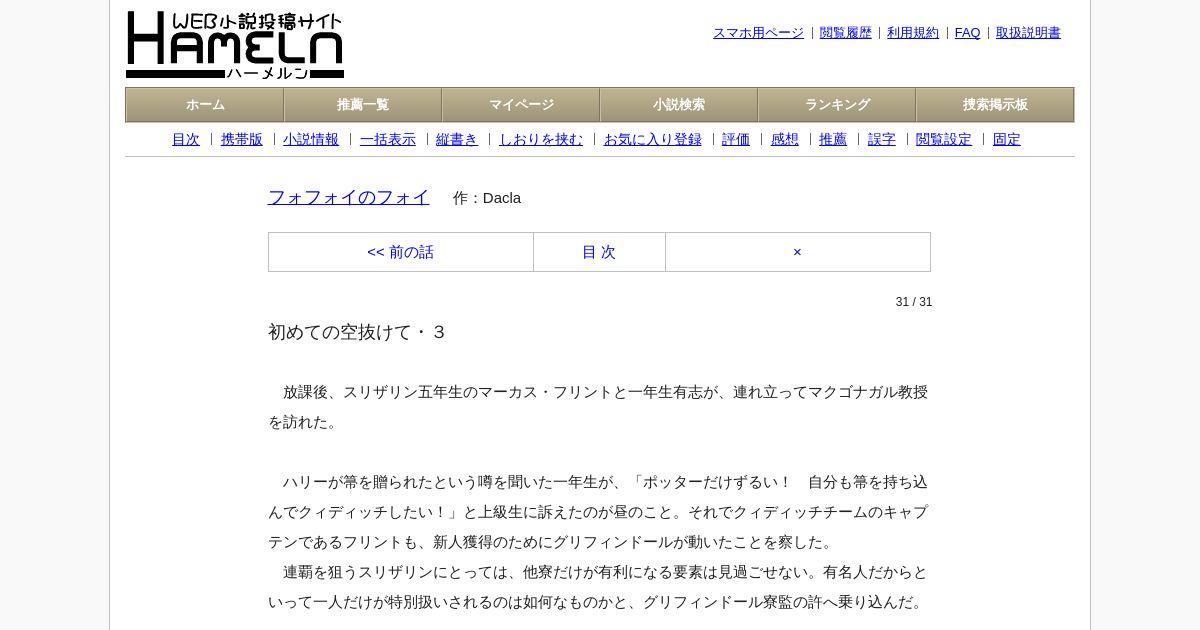Click the × next-chapter cell
The height and width of the screenshot is (630, 1200).
pyautogui.click(x=798, y=252)
